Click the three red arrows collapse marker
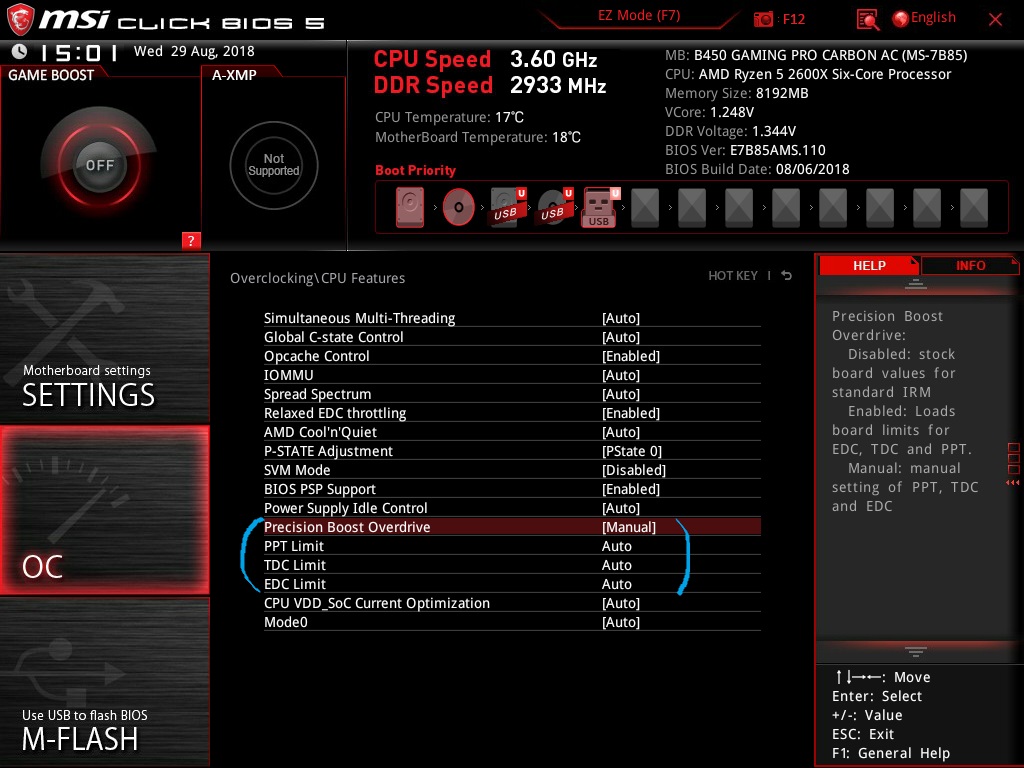Screen dimensions: 1024x768 1012,483
